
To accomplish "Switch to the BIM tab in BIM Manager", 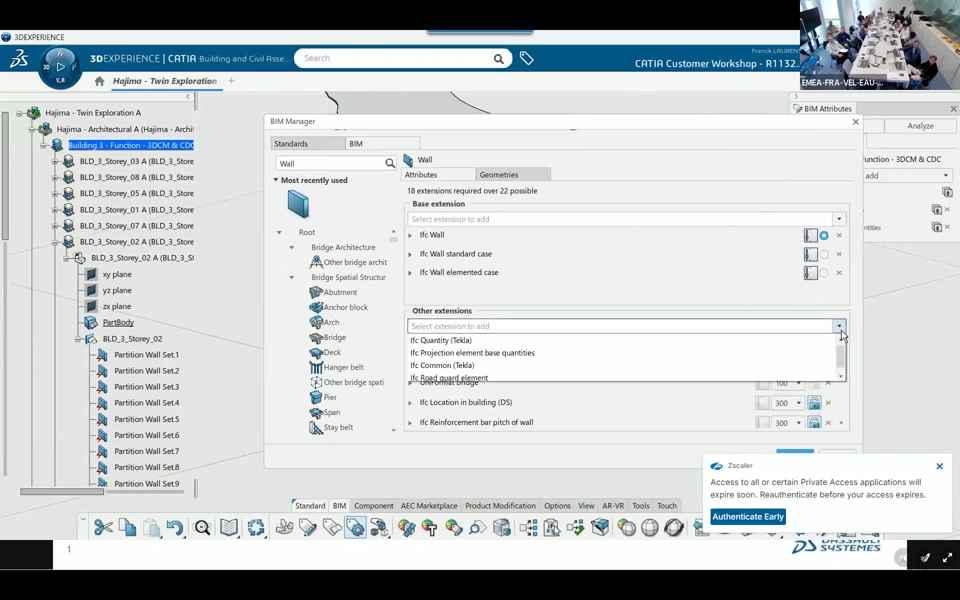I will tap(382, 143).
